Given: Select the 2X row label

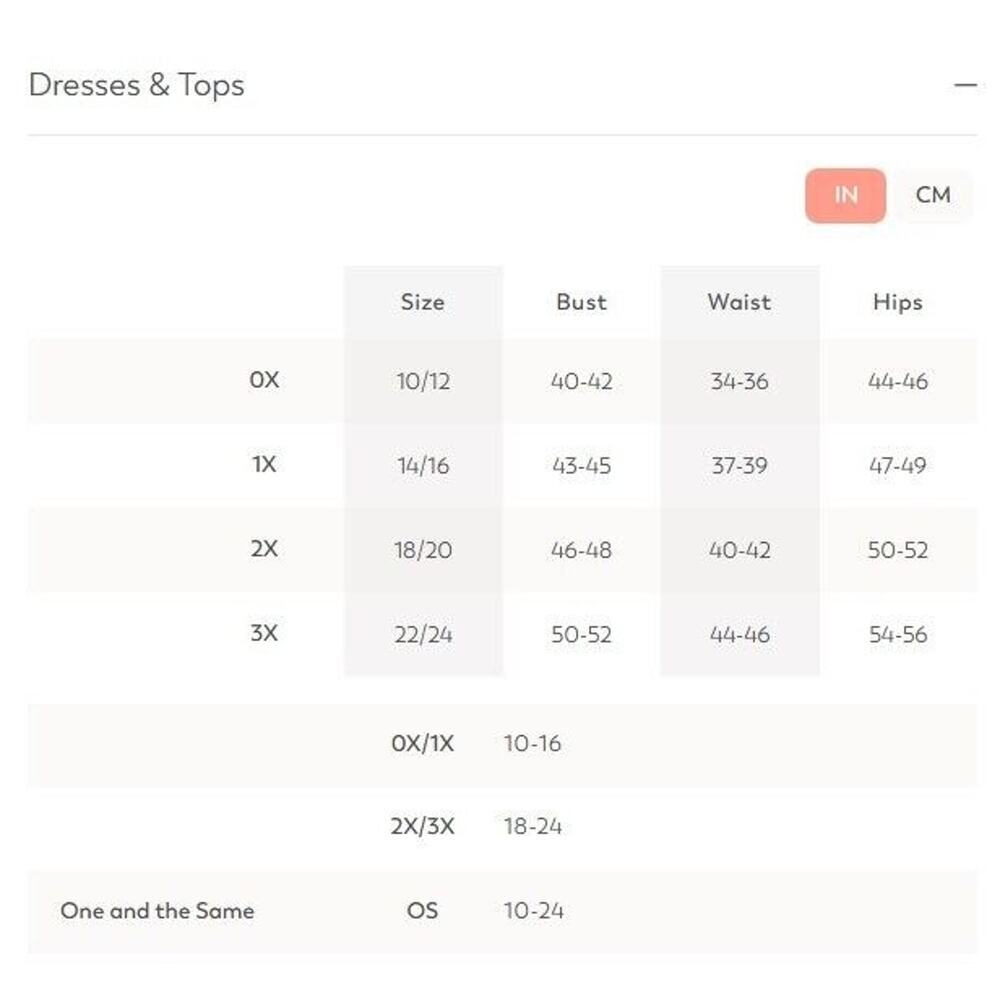Looking at the screenshot, I should click(264, 549).
